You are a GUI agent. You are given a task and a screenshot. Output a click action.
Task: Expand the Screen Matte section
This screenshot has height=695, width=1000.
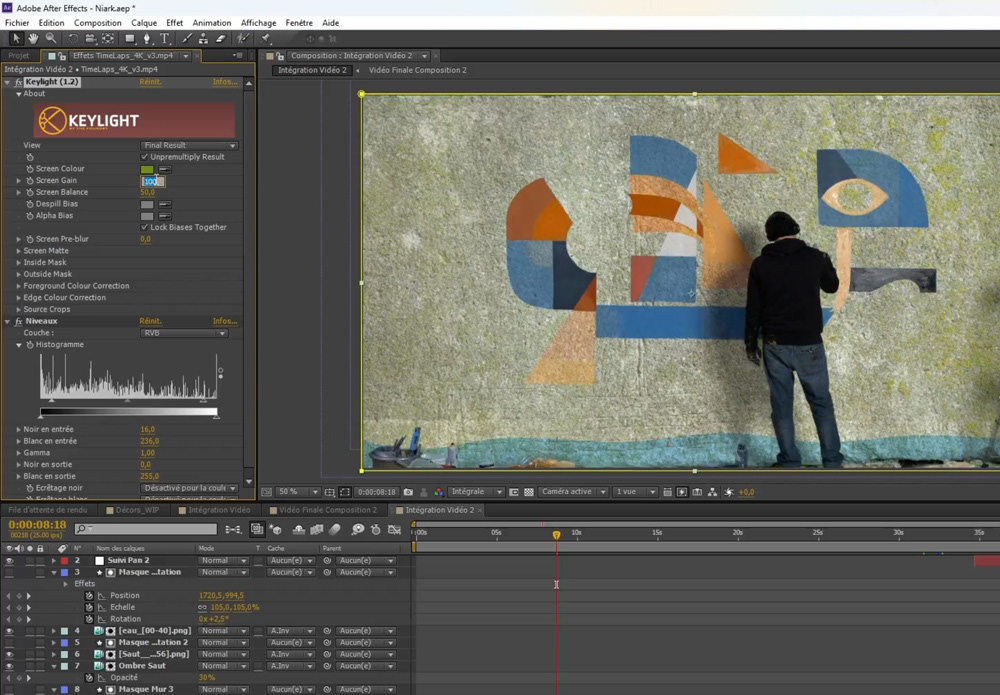tap(19, 251)
